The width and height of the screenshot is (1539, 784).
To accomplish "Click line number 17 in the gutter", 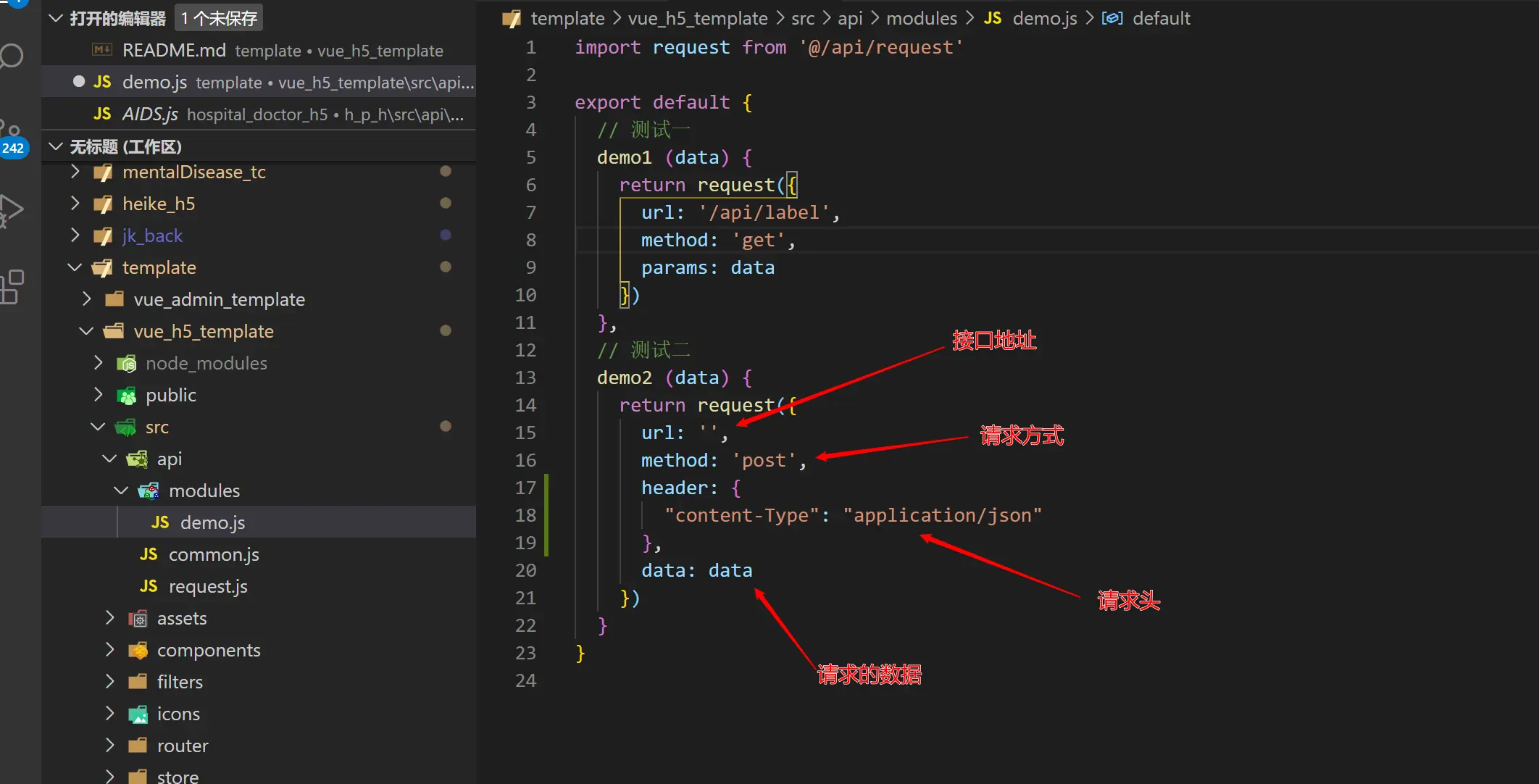I will pos(525,488).
